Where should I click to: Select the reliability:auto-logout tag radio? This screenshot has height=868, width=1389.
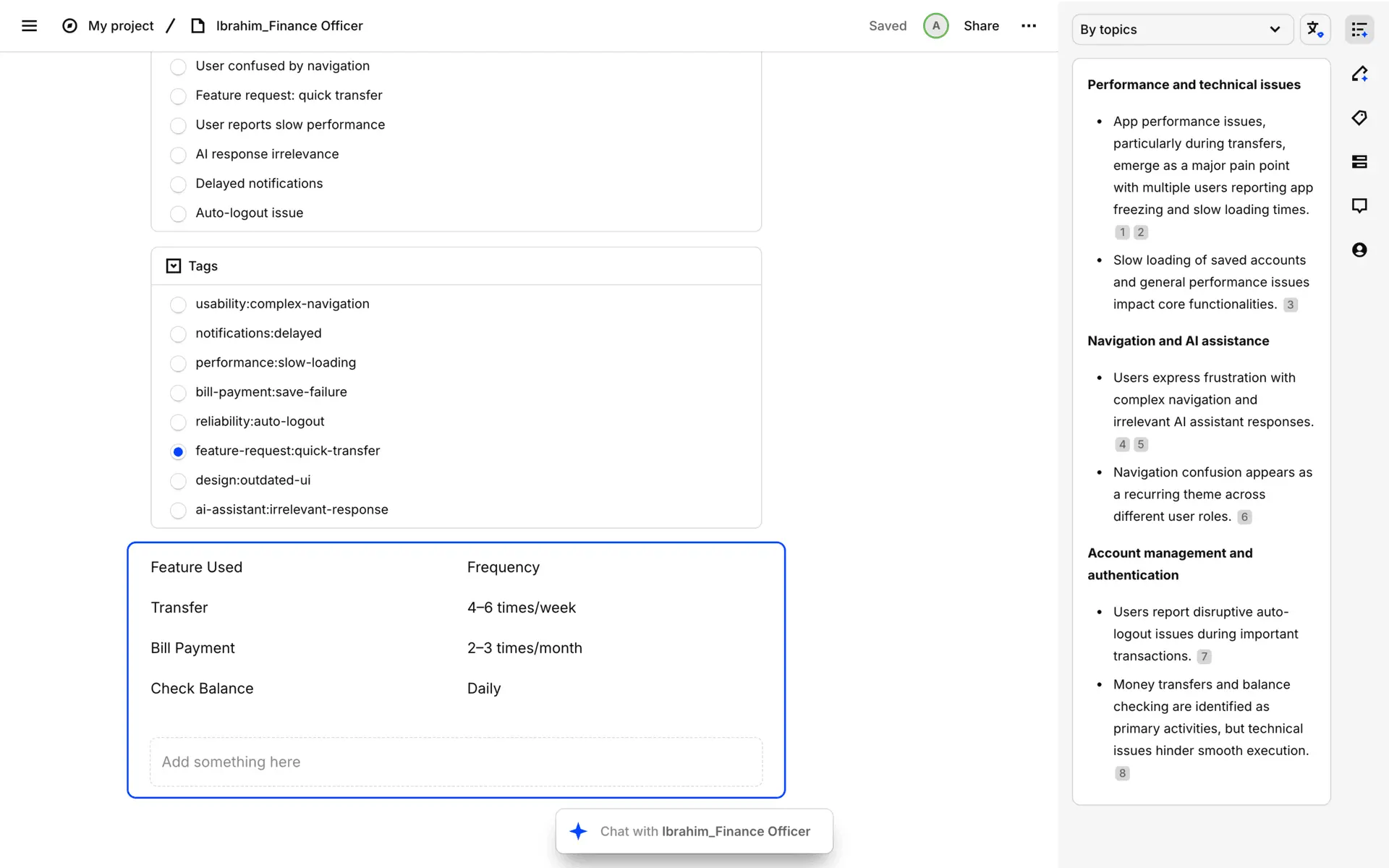(178, 422)
